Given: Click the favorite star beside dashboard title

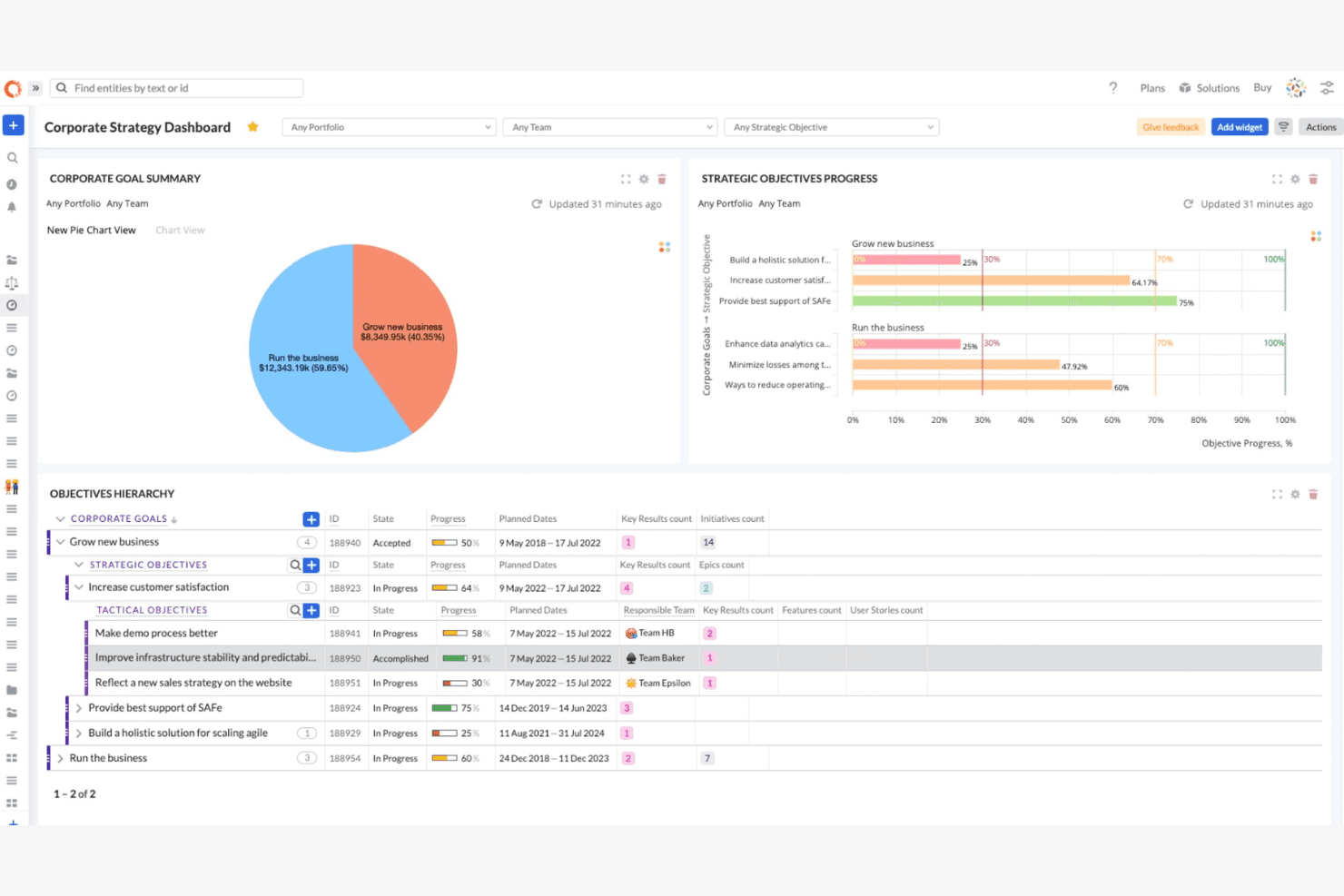Looking at the screenshot, I should coord(253,127).
